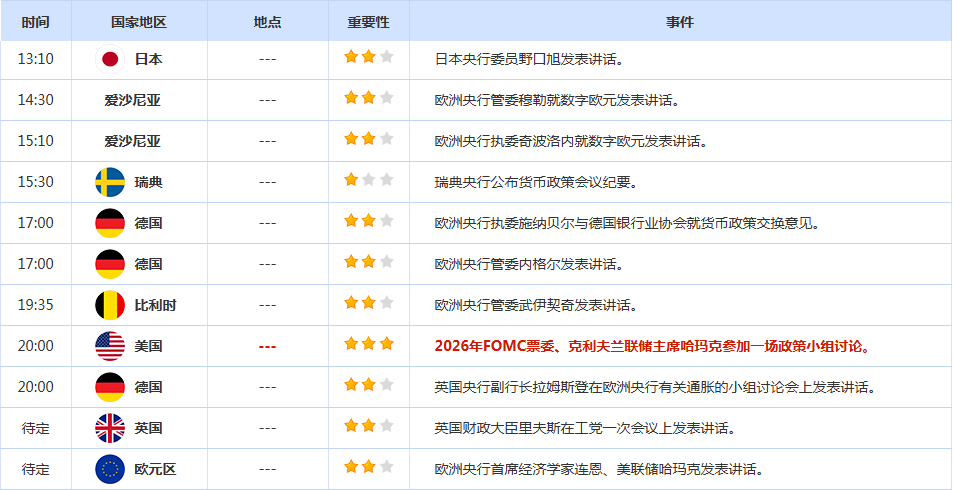The image size is (953, 490).
Task: Open the 瑞典央行公布货币政策会议纪要 event
Action: 535,182
